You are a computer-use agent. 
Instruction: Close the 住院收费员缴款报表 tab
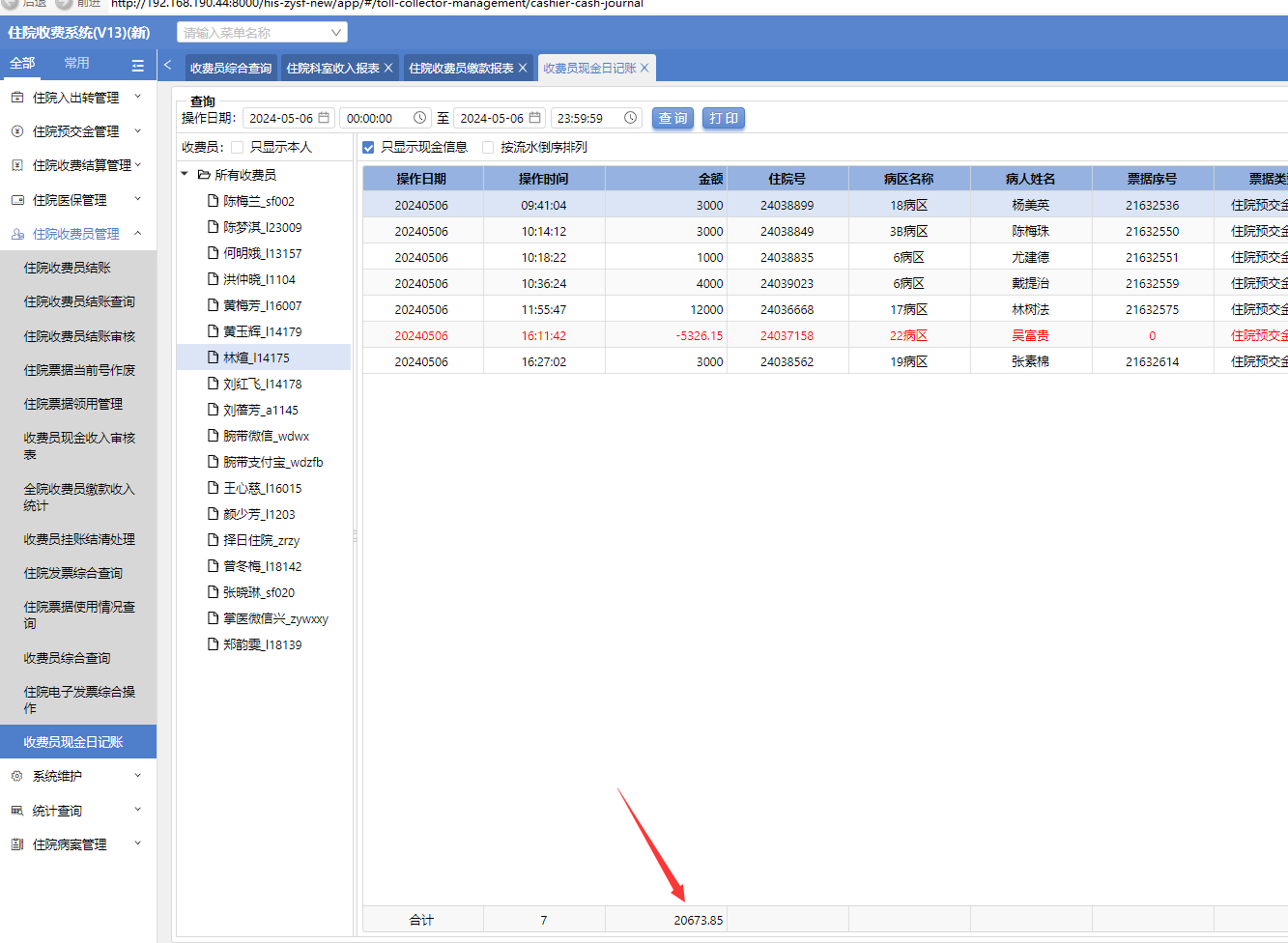[523, 68]
